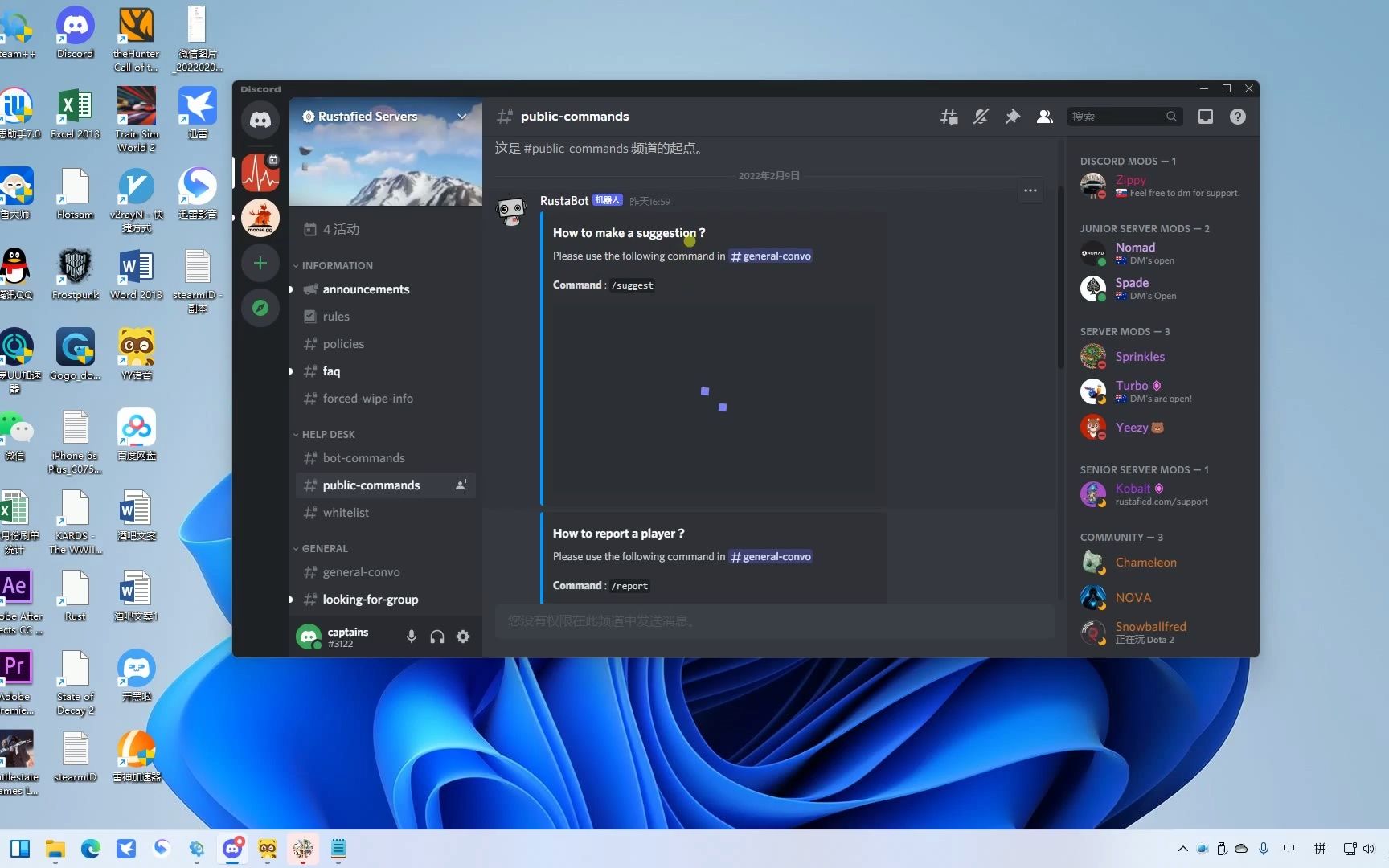Open Excel 2013 desktop shortcut

pyautogui.click(x=75, y=113)
